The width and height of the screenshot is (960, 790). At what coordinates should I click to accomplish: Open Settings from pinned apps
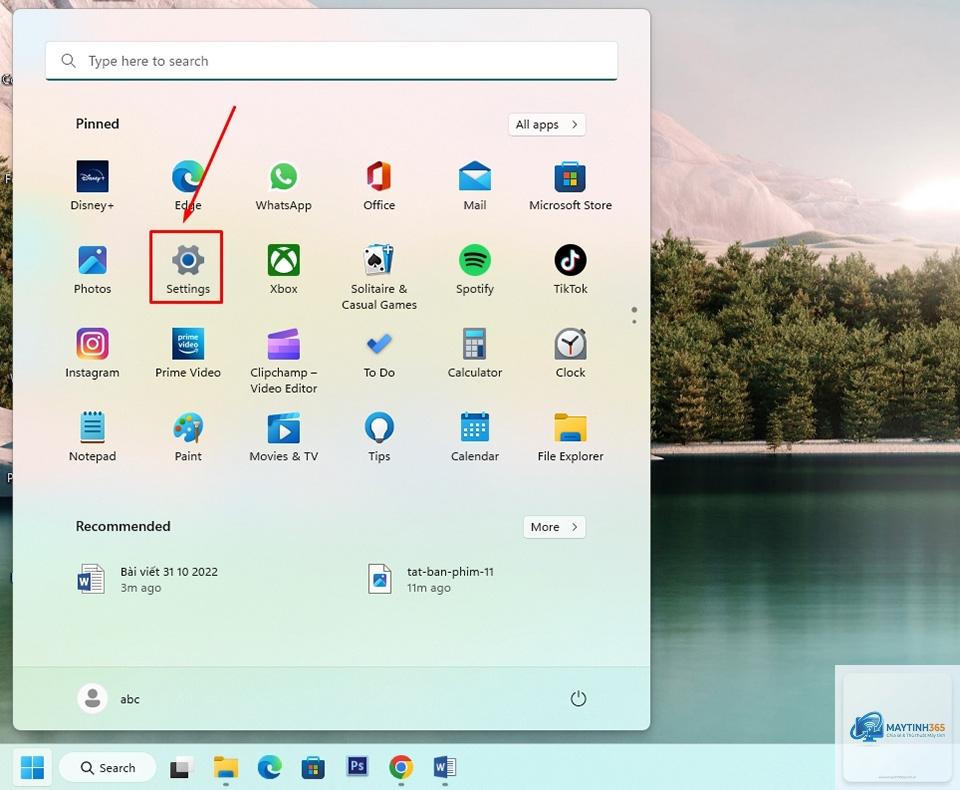[188, 269]
